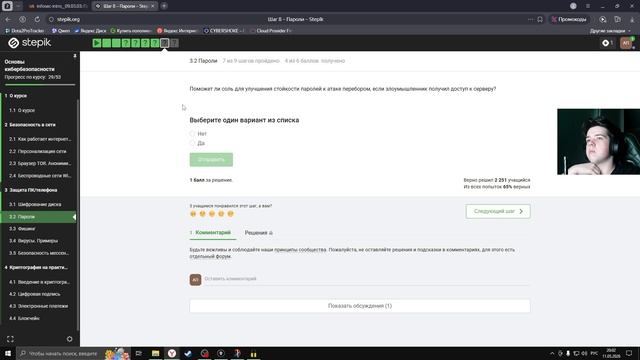Select the last emoji rating face

click(x=231, y=213)
